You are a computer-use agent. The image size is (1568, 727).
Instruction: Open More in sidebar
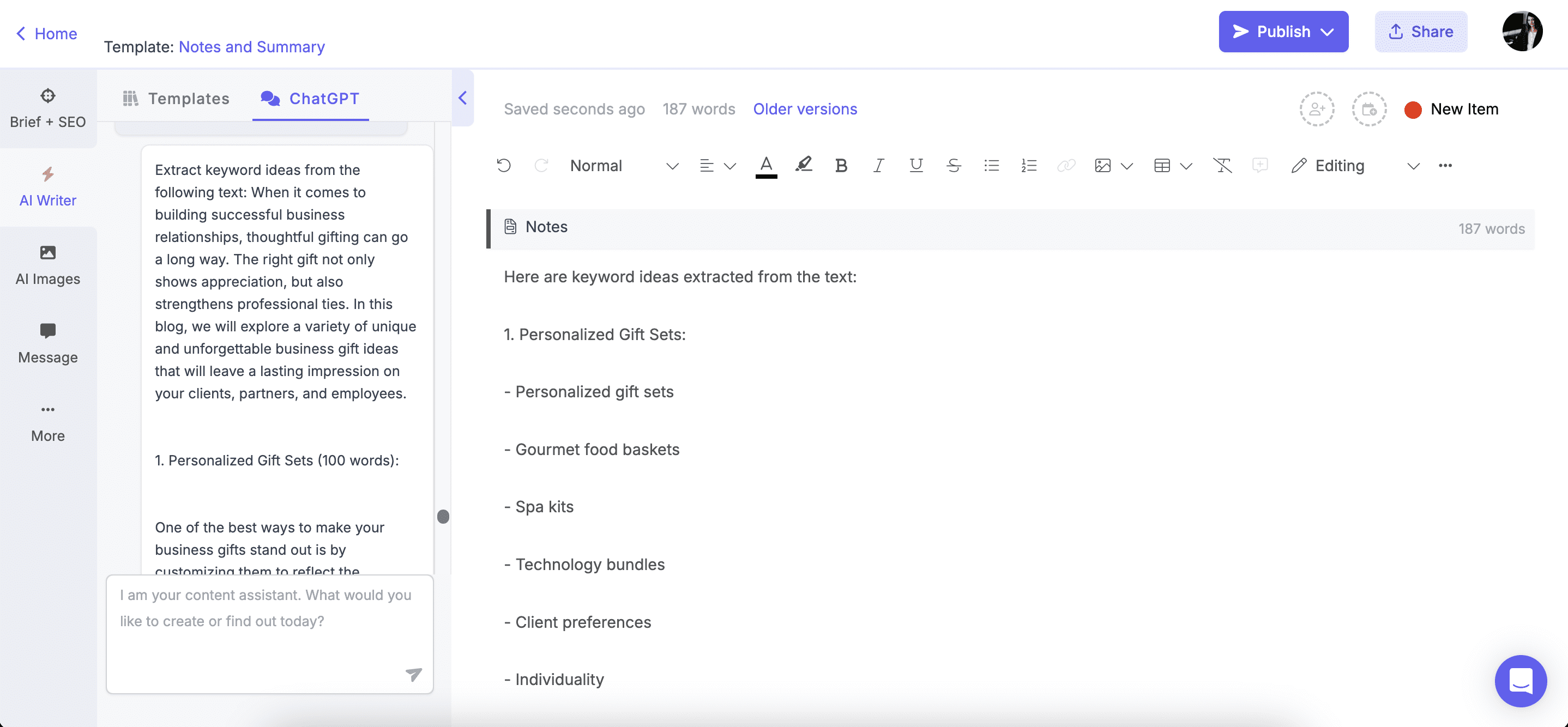coord(47,423)
